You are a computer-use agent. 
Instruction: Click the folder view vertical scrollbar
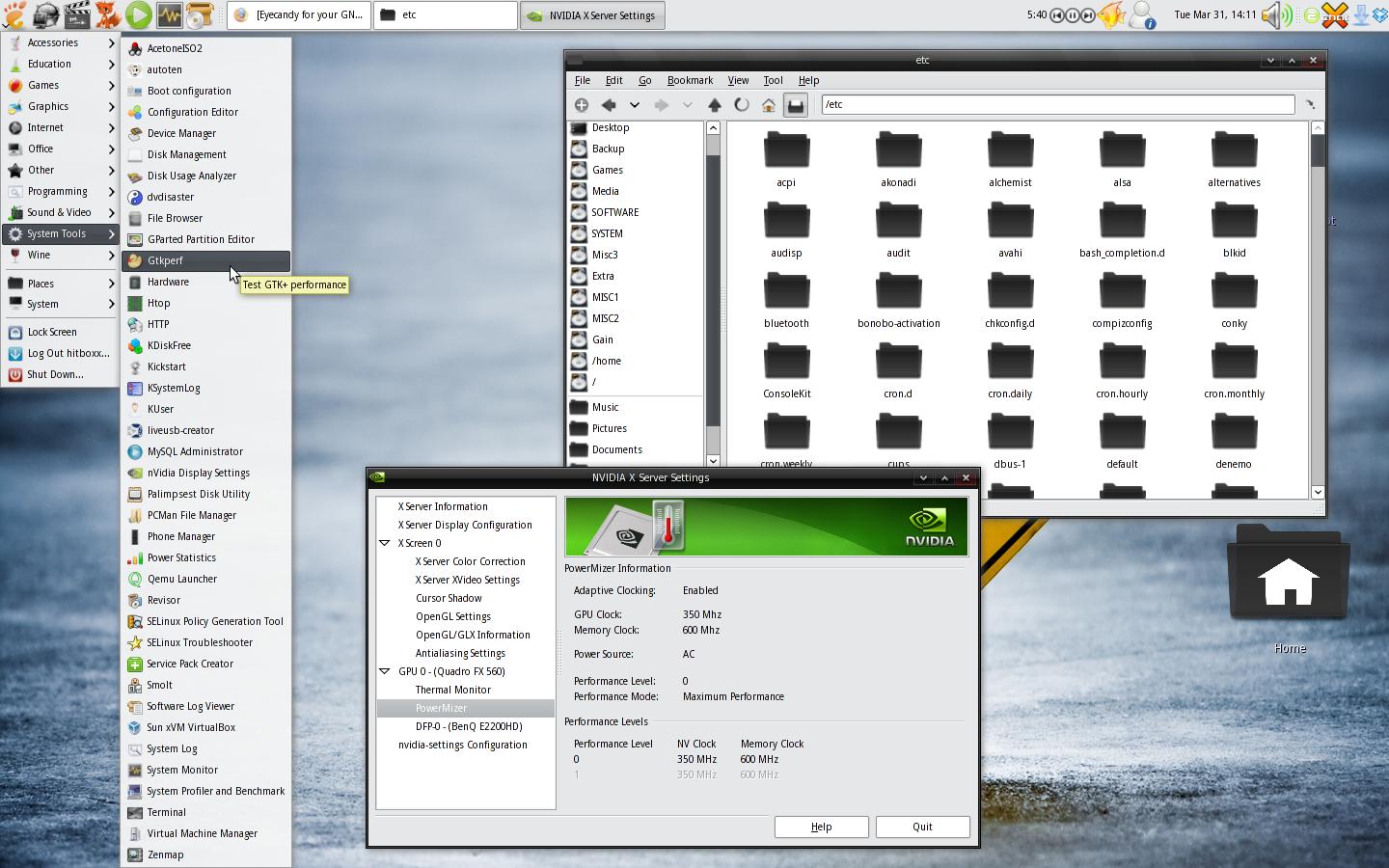pos(1318,310)
